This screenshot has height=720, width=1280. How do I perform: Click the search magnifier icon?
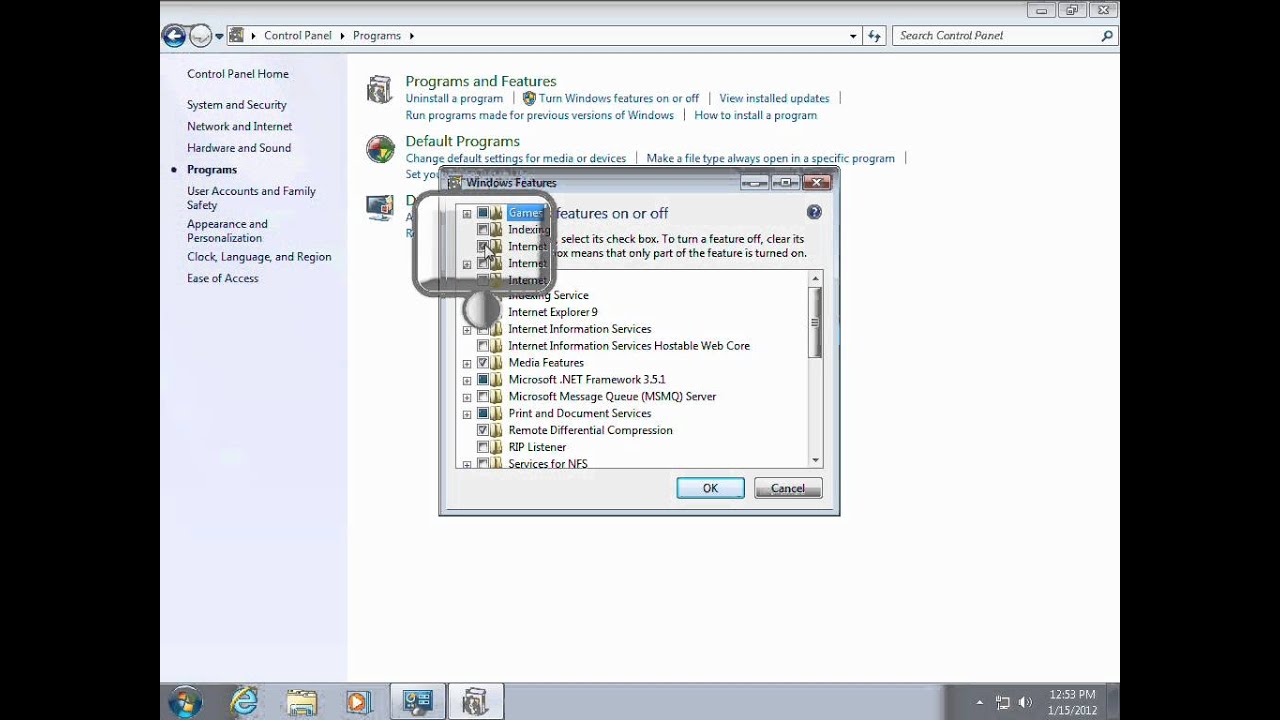(x=1107, y=36)
